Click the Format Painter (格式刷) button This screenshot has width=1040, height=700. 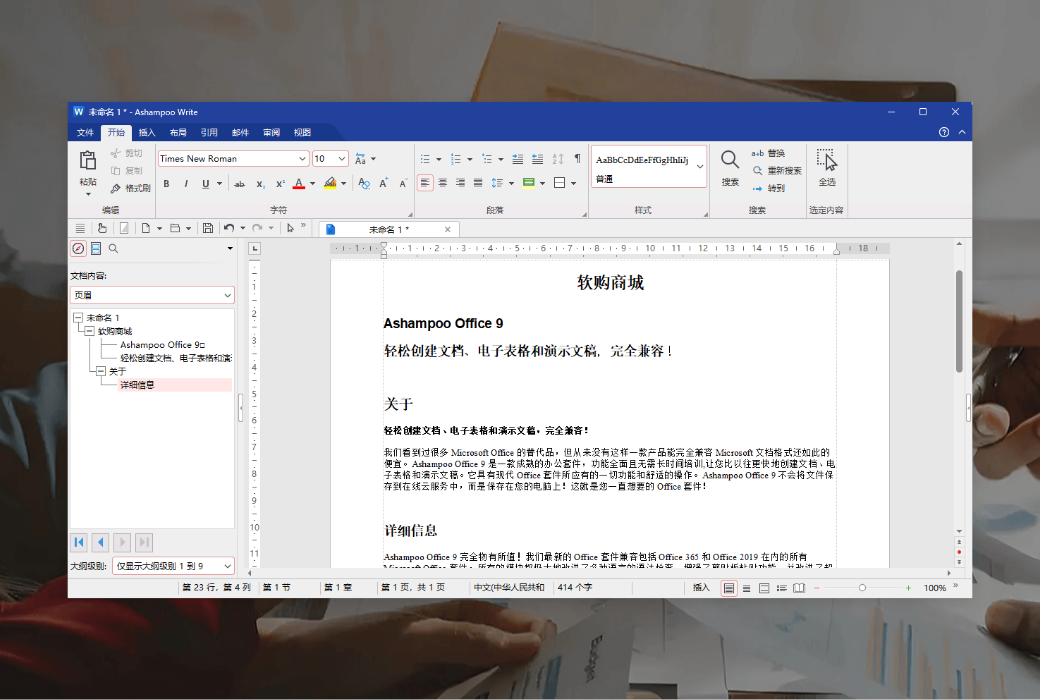tap(131, 188)
